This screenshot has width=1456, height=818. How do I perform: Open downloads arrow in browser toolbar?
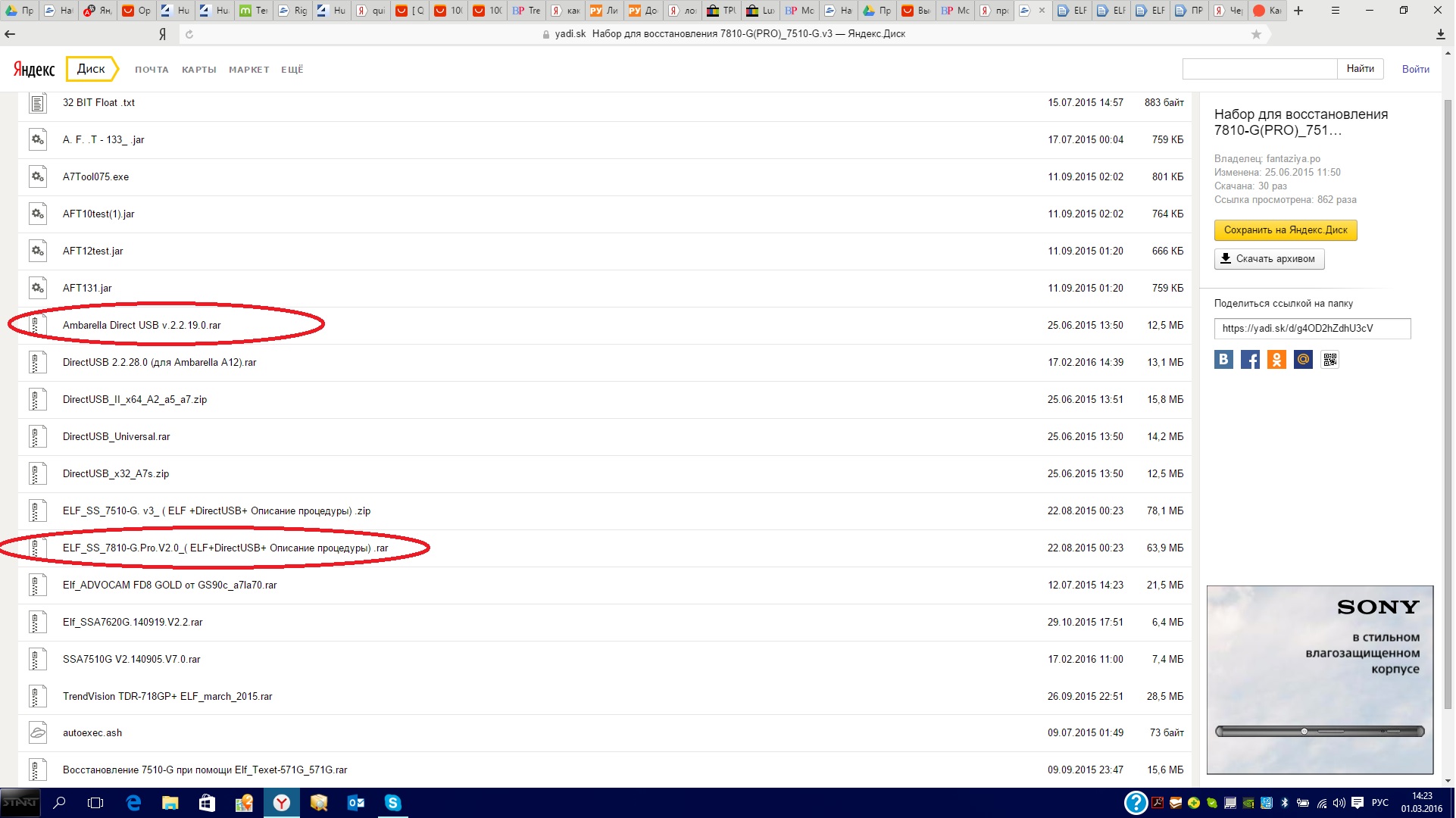[1440, 34]
